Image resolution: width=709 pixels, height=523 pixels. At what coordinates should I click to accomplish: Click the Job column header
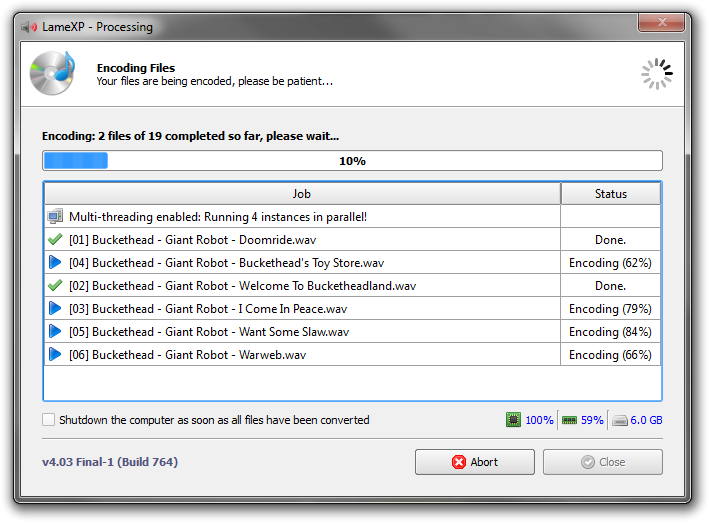[x=301, y=194]
